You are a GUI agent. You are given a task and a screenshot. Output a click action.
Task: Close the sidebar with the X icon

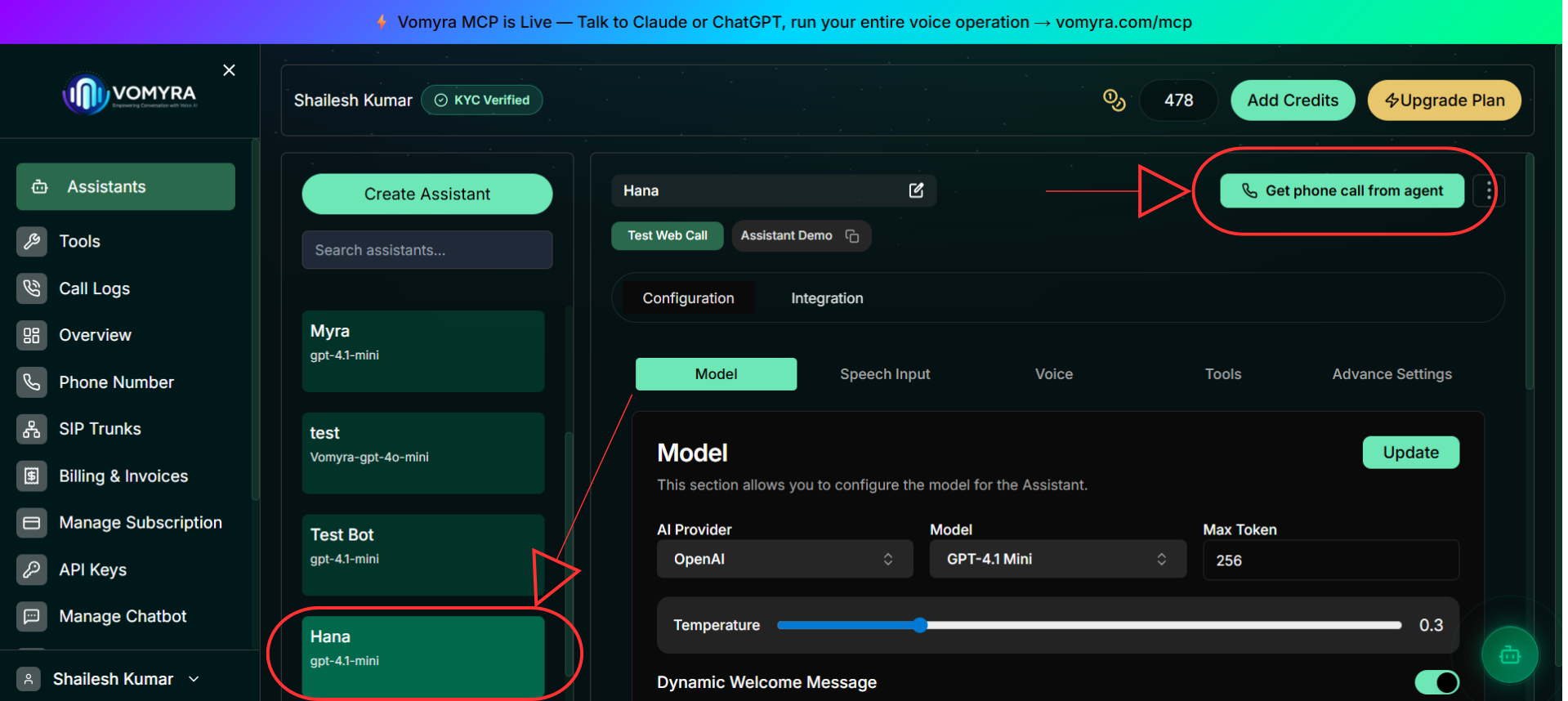coord(230,70)
